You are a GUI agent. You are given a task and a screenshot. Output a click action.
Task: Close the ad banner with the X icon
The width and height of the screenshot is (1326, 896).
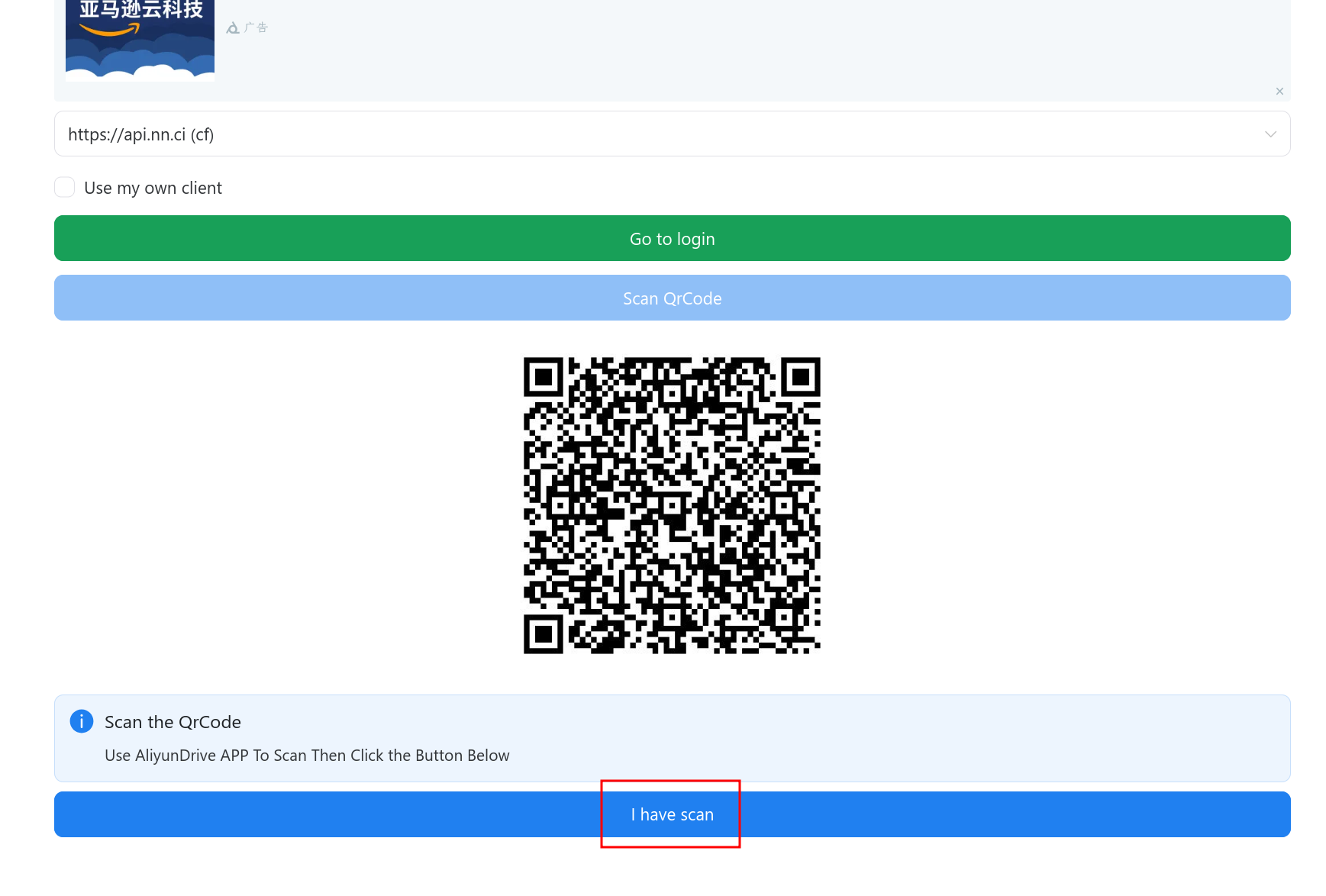tap(1279, 92)
